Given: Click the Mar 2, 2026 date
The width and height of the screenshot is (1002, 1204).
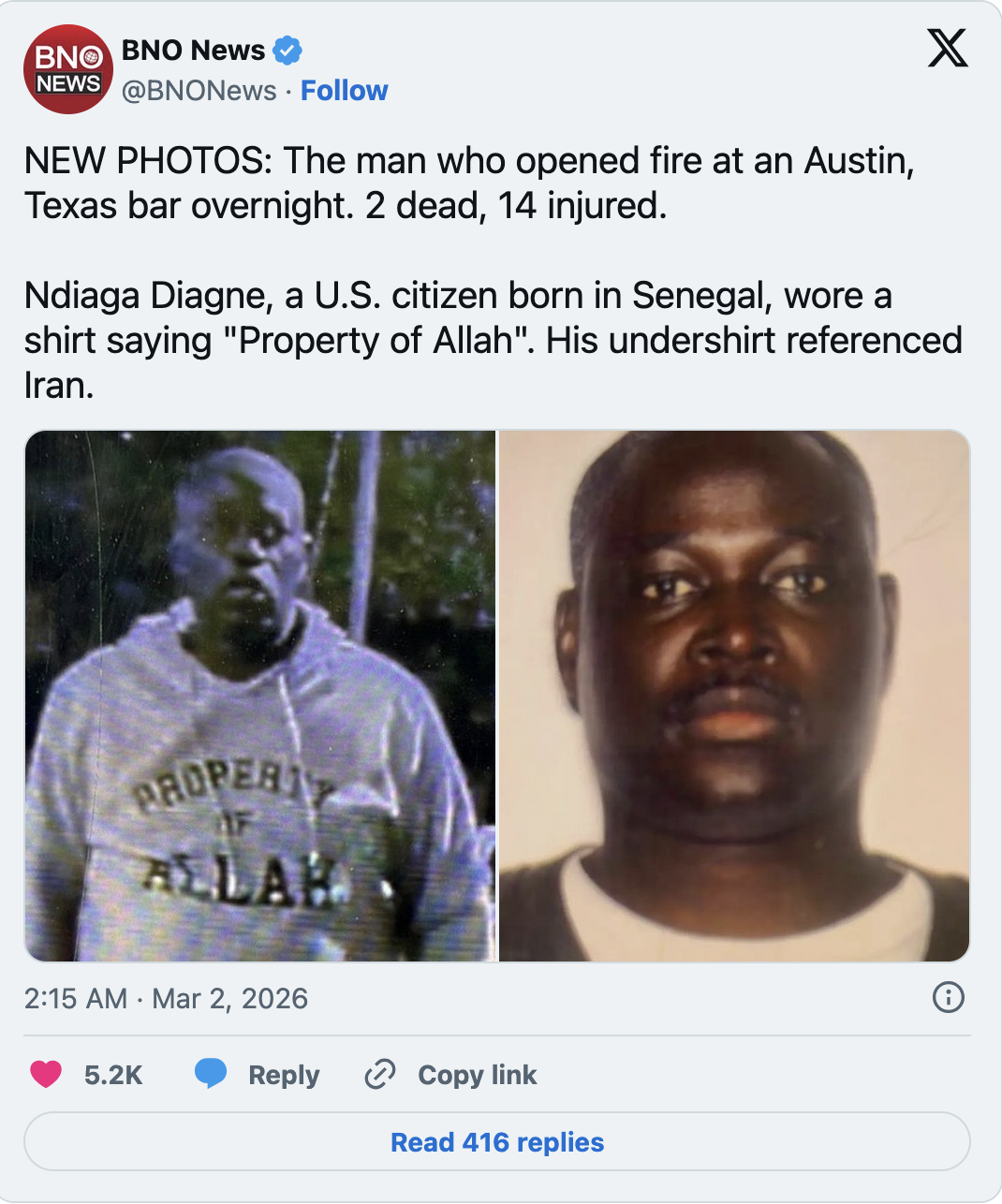Looking at the screenshot, I should click(x=229, y=998).
